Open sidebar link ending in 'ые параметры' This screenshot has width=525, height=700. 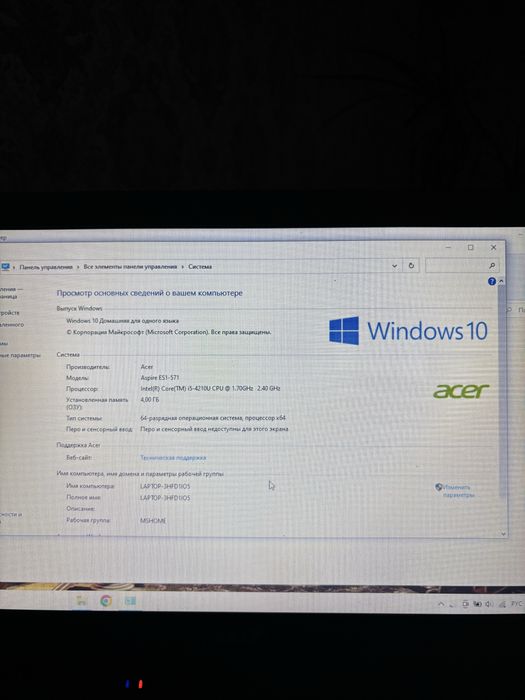click(x=20, y=355)
